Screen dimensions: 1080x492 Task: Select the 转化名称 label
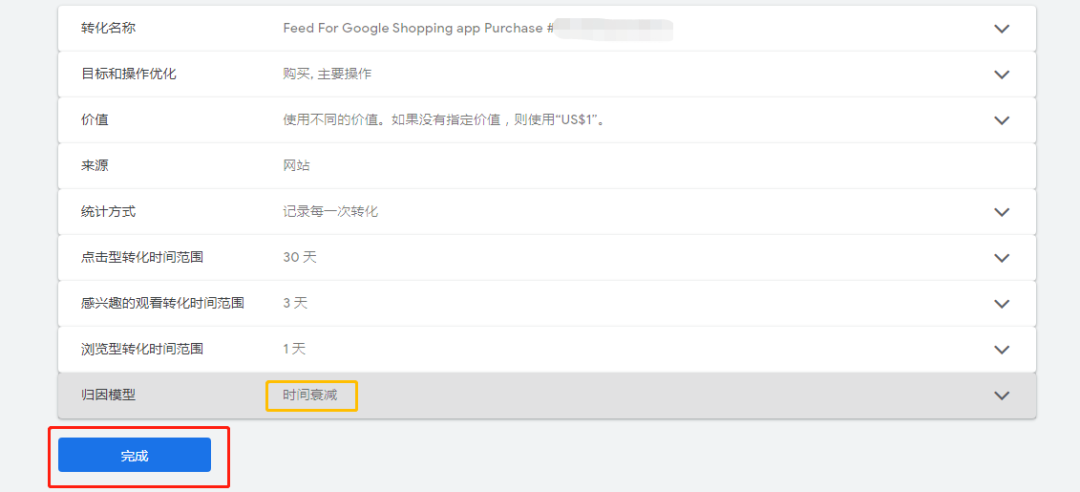point(108,28)
